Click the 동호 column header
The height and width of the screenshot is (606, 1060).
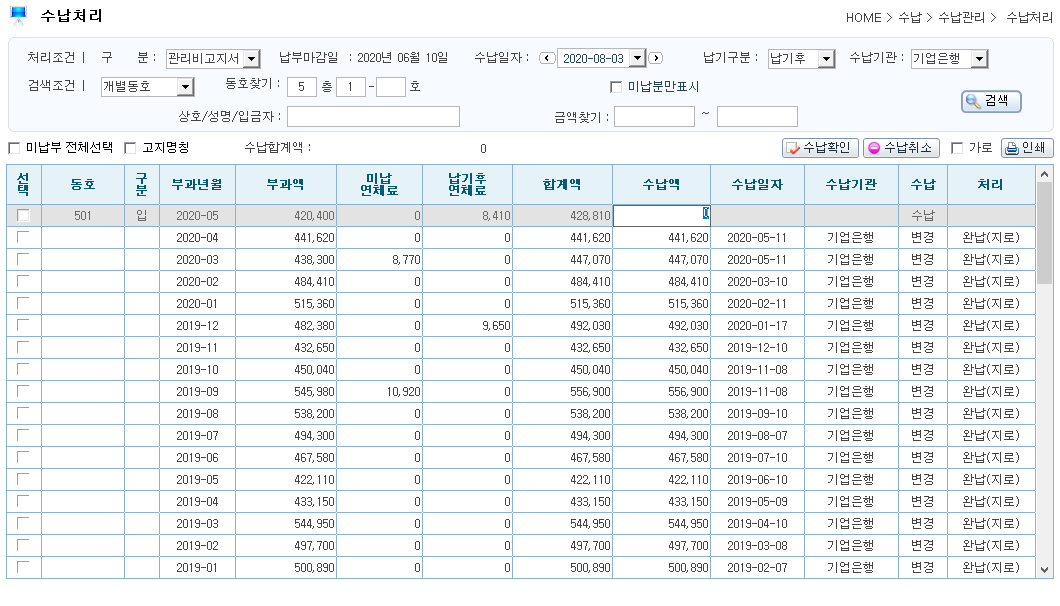(82, 184)
